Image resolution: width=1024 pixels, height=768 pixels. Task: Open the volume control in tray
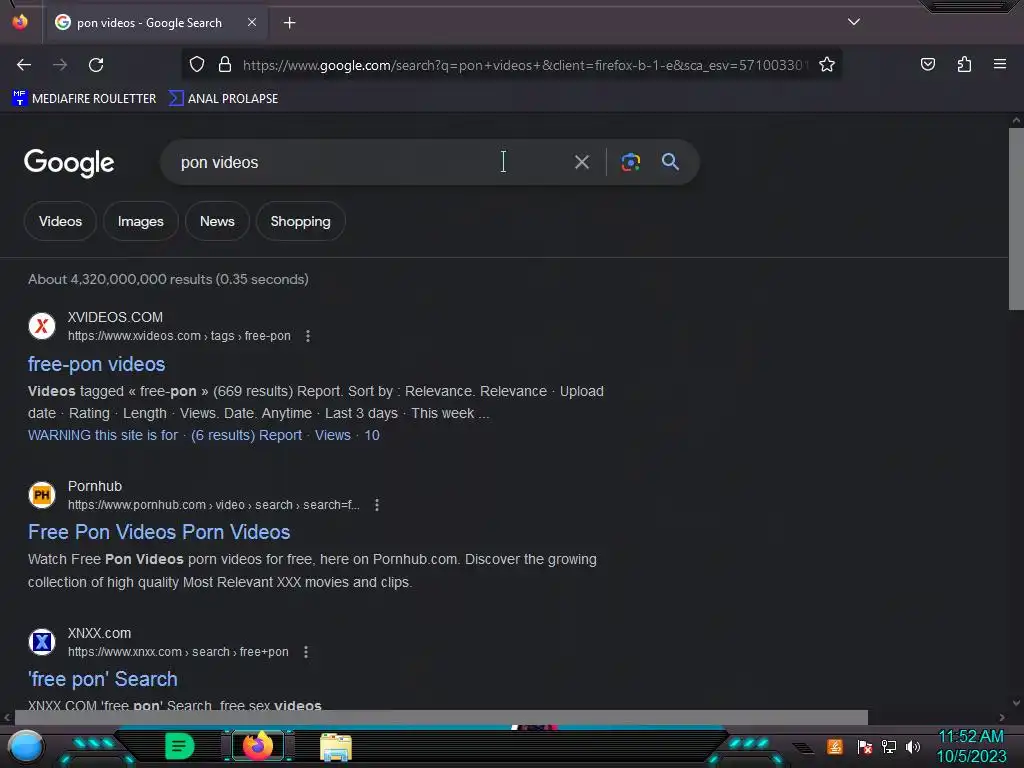[913, 746]
